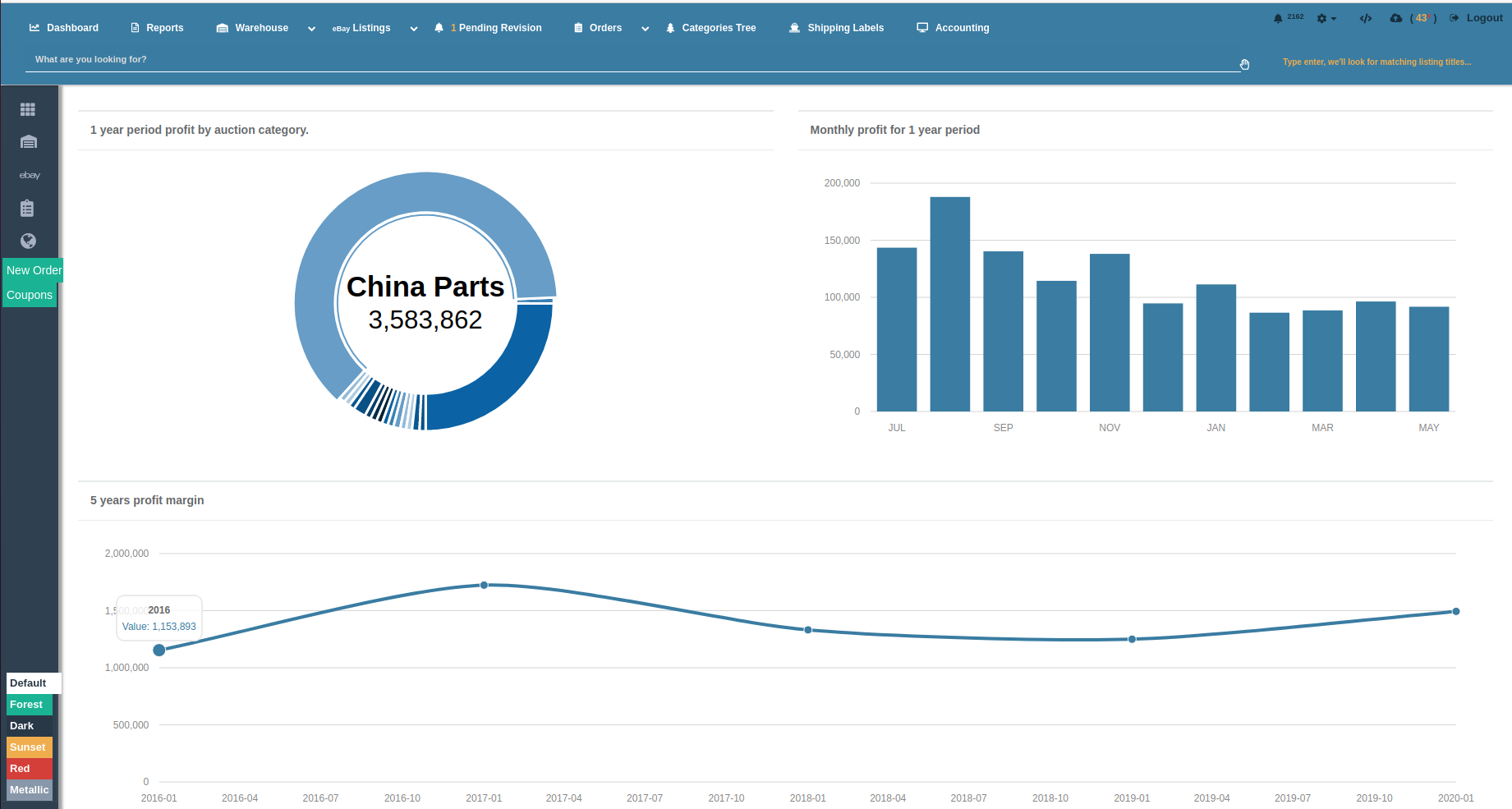Open Shipping Labels in top navigation
The width and height of the screenshot is (1512, 809).
tap(836, 28)
